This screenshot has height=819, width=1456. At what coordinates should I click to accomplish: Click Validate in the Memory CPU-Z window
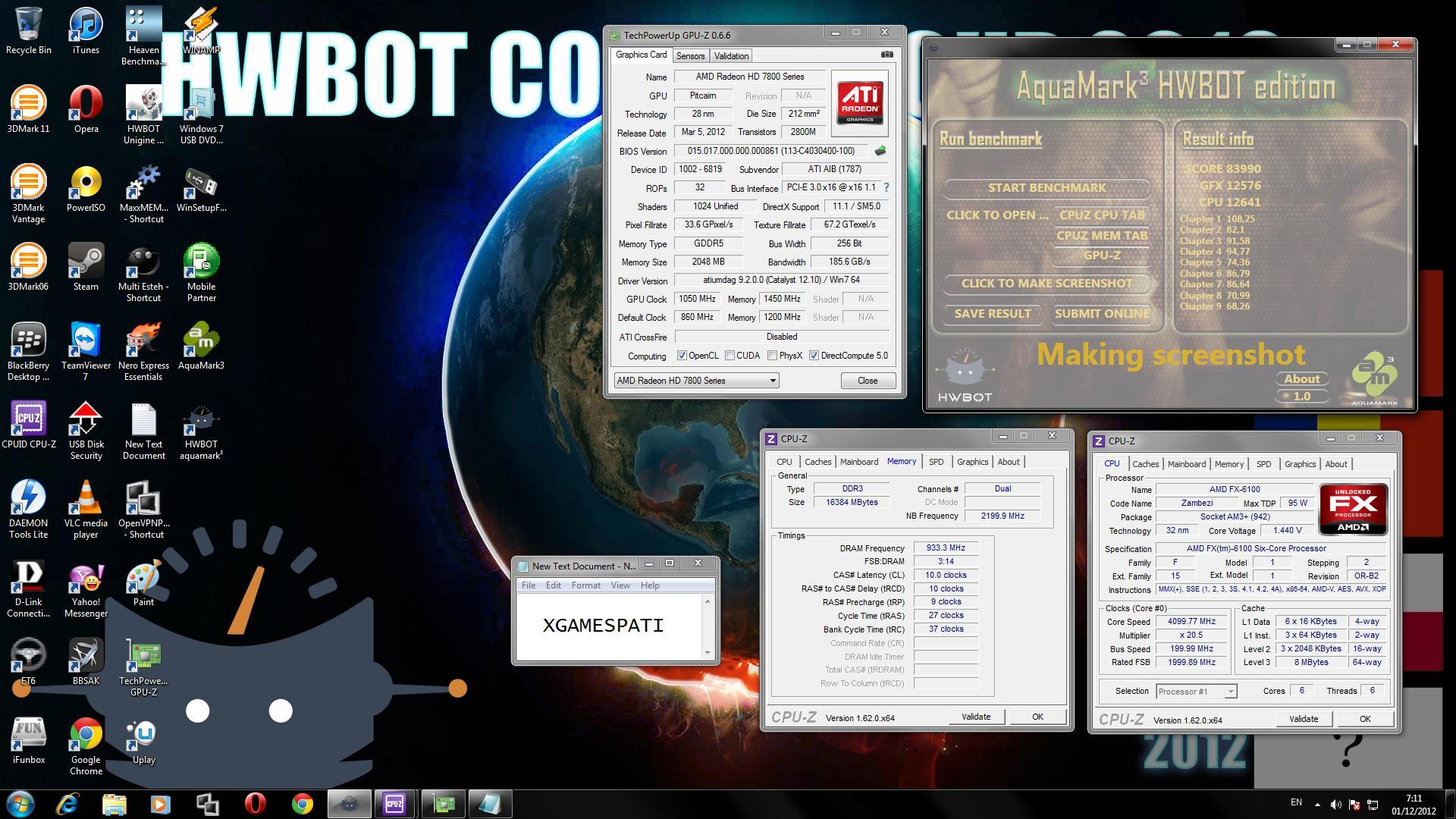pos(976,717)
